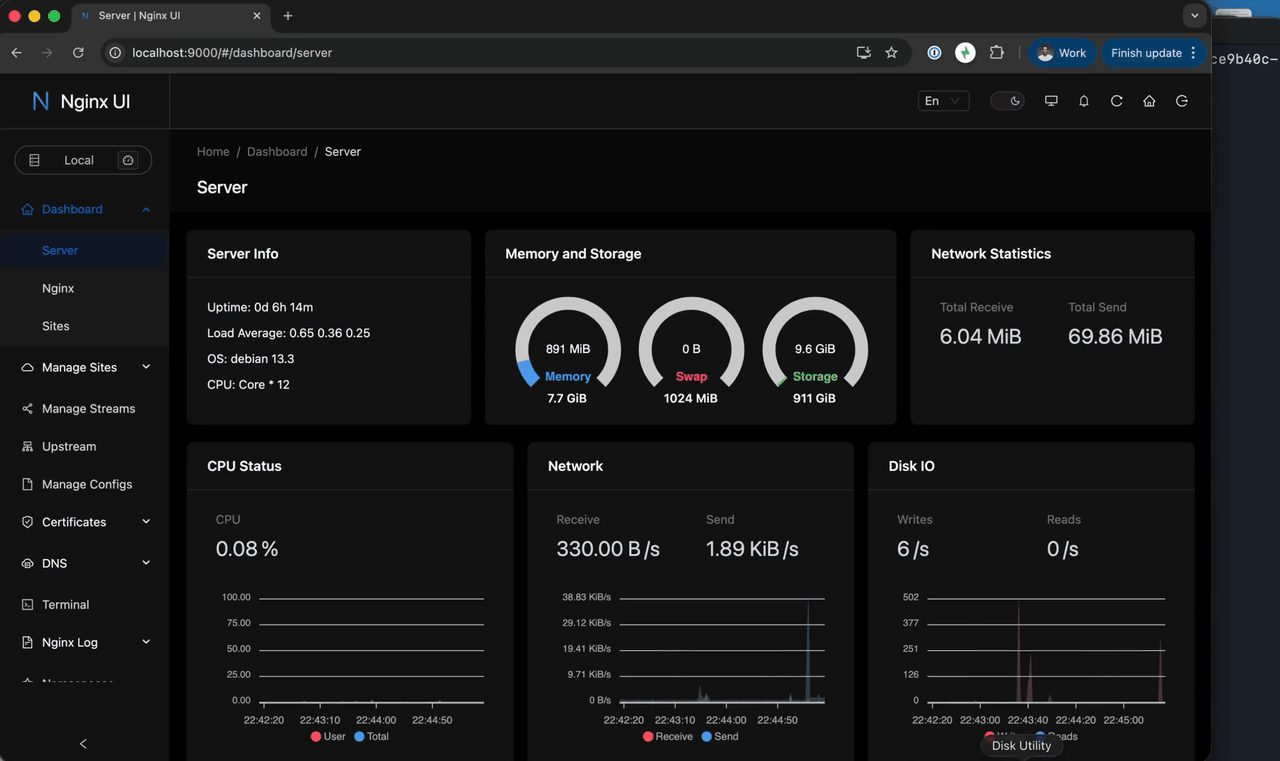
Task: Toggle the Send series in Network legend
Action: pyautogui.click(x=720, y=737)
